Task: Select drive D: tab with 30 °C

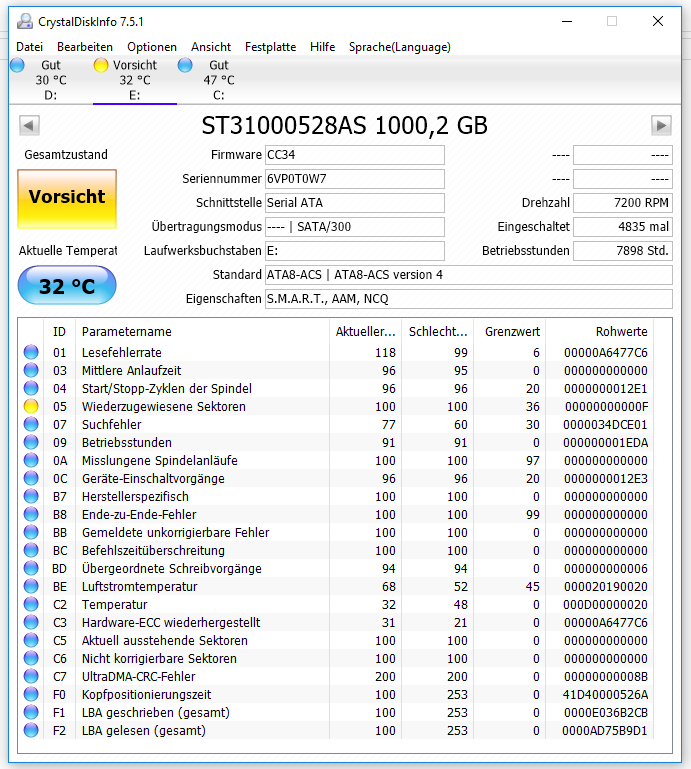Action: 51,80
